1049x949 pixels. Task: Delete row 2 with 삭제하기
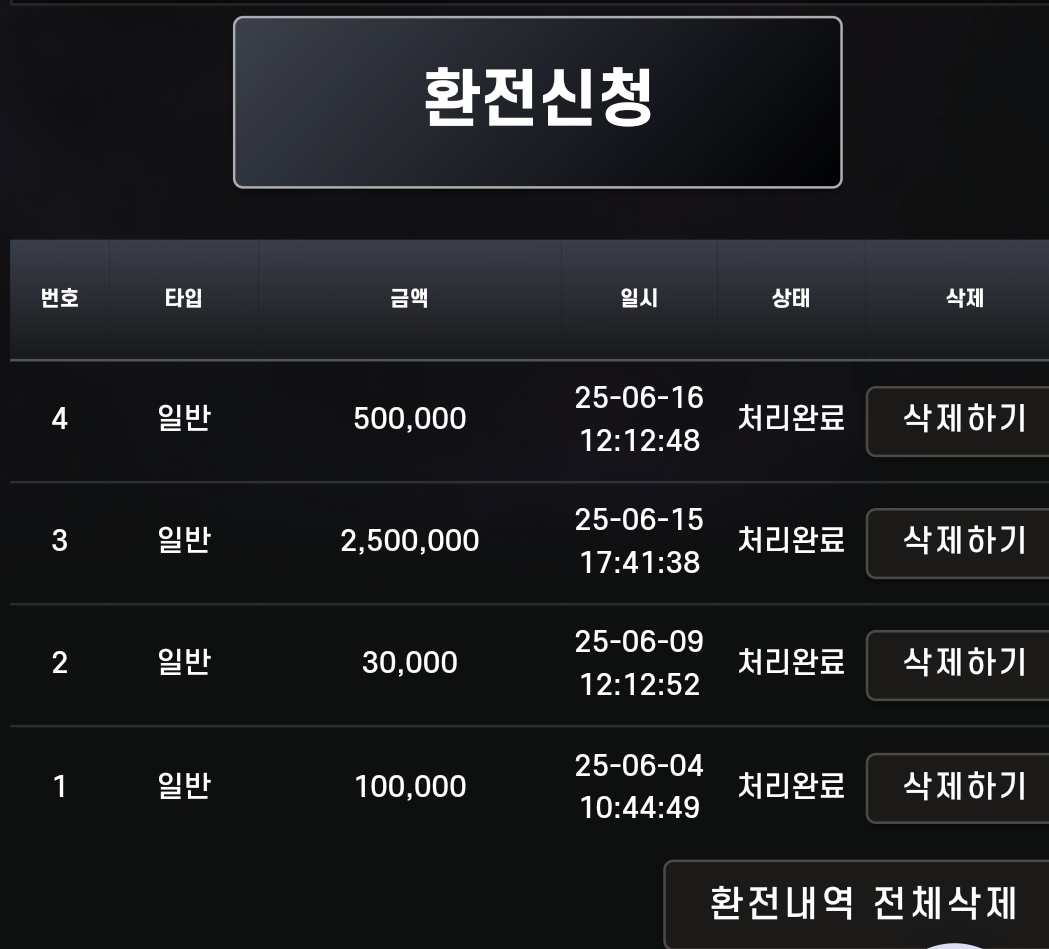pos(958,665)
